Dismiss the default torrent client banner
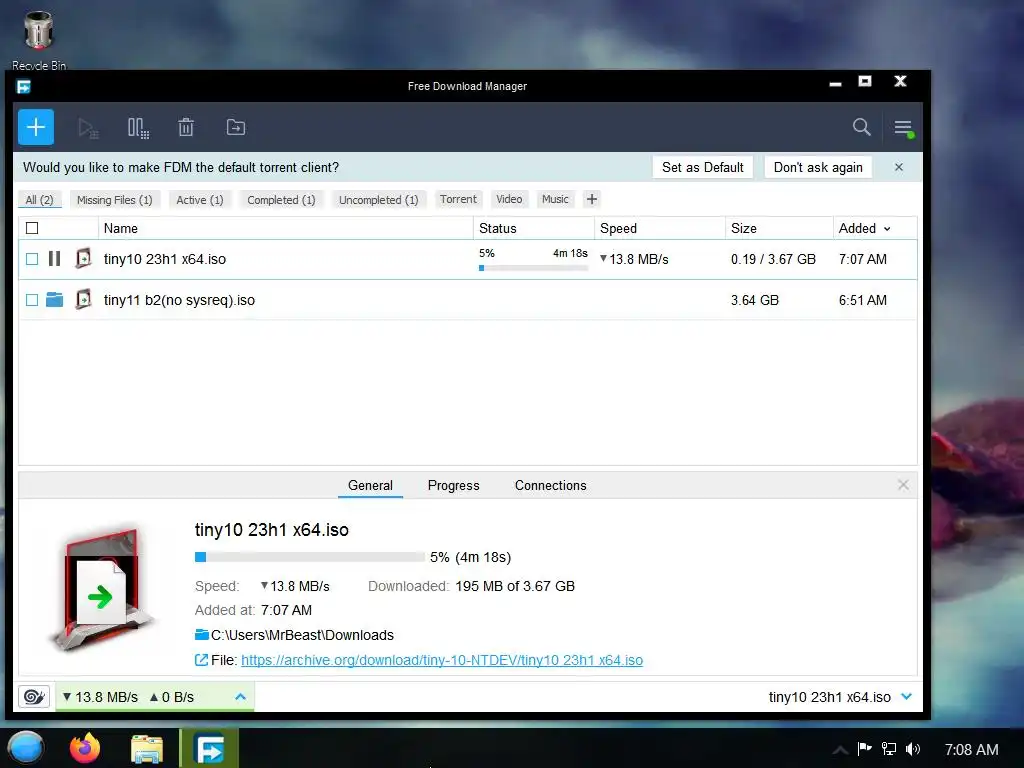Screen dimensions: 1024x768 click(899, 167)
